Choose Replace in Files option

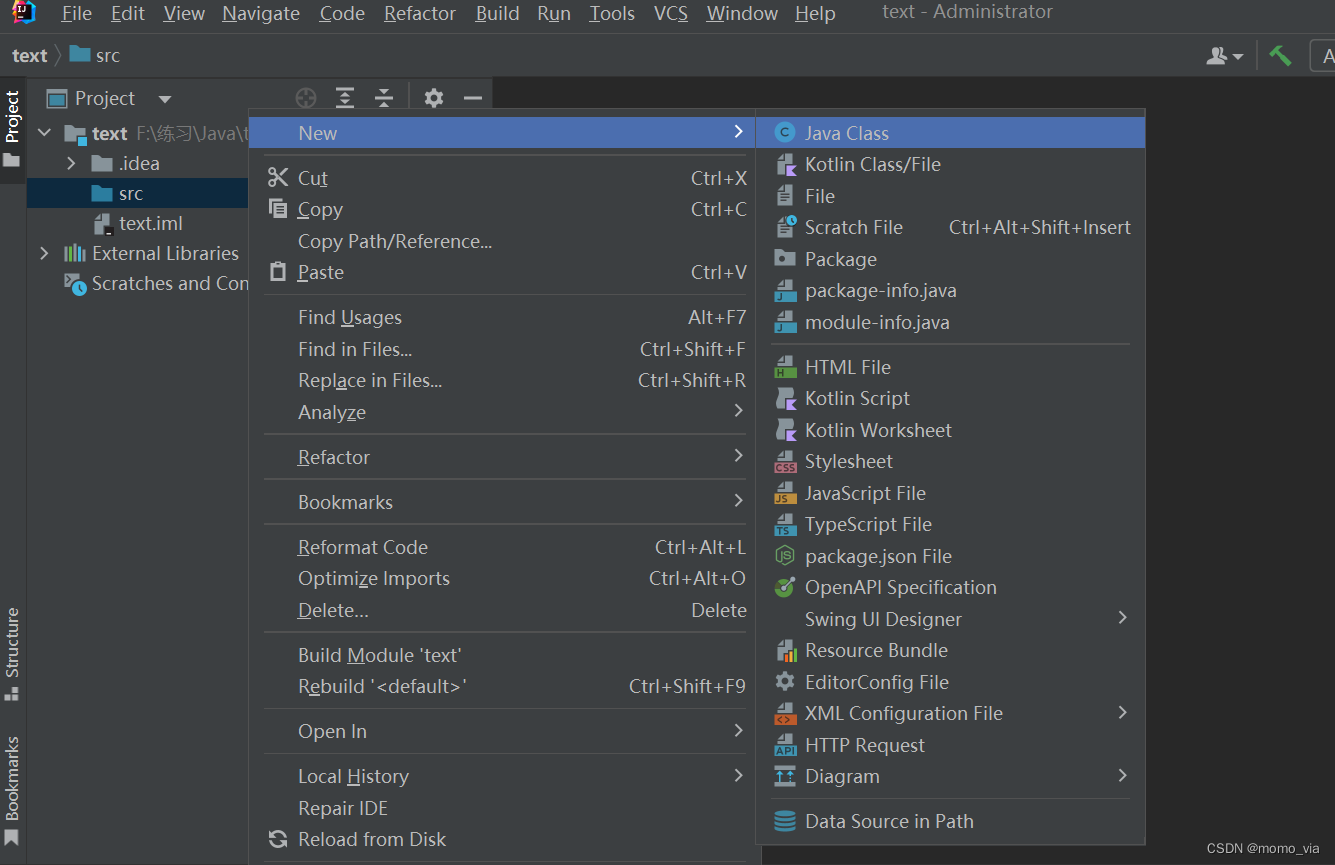pyautogui.click(x=502, y=380)
